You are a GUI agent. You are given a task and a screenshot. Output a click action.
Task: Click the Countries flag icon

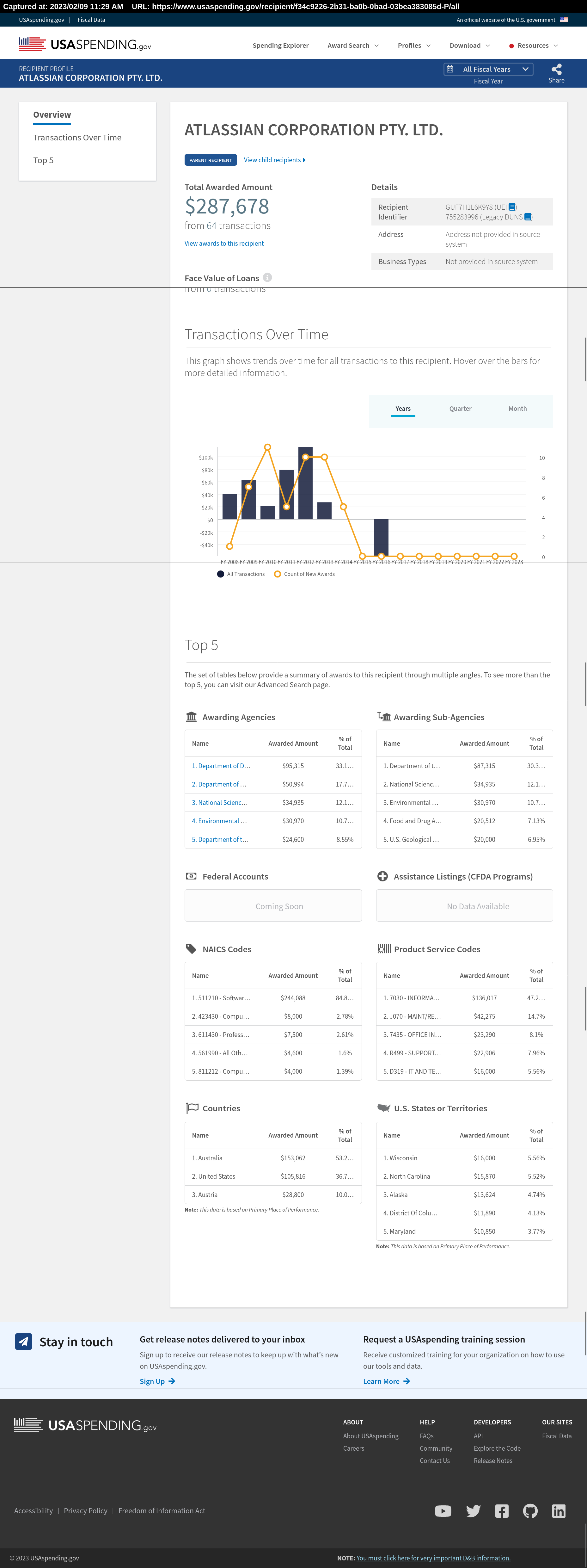click(192, 1108)
